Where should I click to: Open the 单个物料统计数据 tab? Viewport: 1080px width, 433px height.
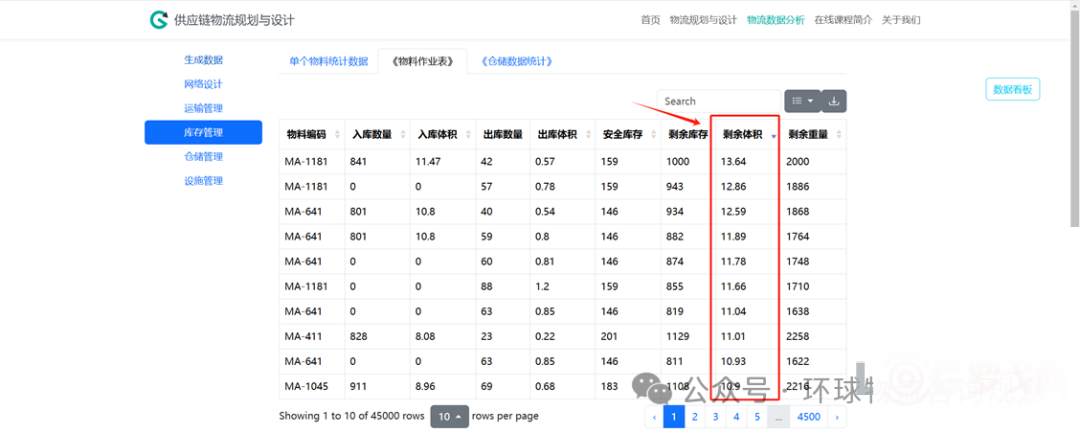point(329,61)
